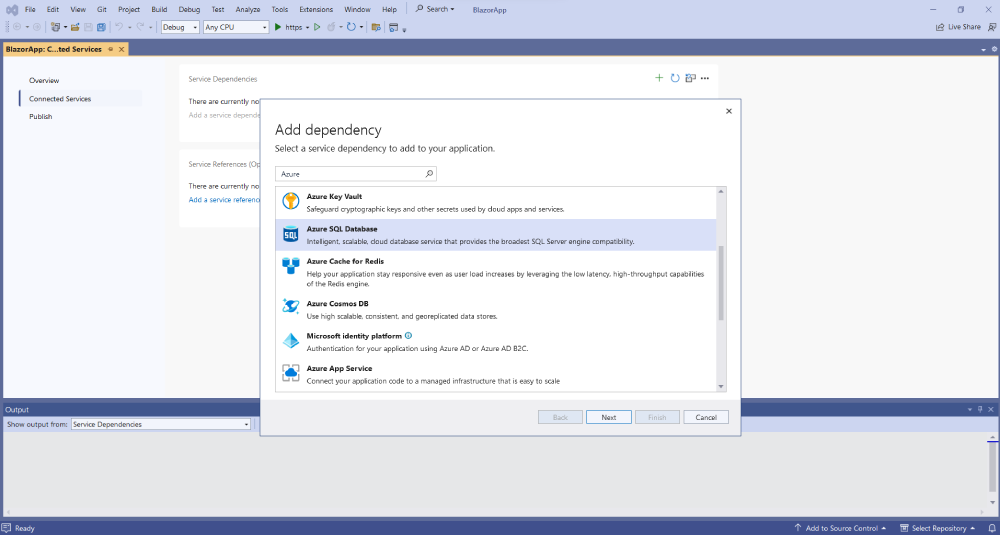Select Azure SQL Database dependency

tap(496, 235)
